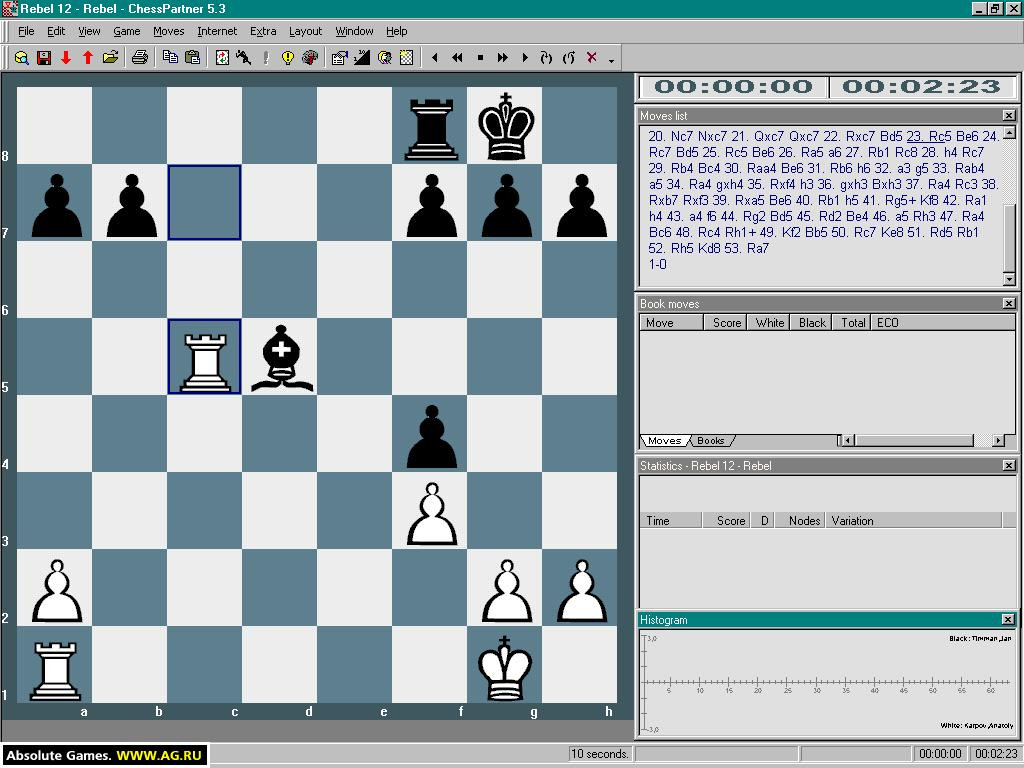Click the red floppy disk save icon
1024x768 pixels.
pos(44,57)
